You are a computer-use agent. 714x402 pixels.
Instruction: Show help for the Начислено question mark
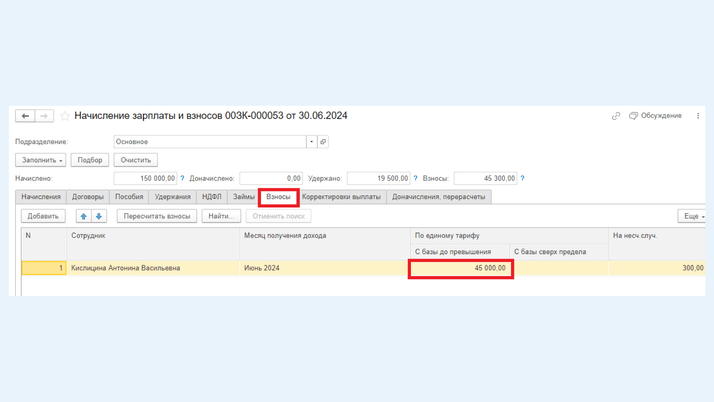tap(182, 178)
